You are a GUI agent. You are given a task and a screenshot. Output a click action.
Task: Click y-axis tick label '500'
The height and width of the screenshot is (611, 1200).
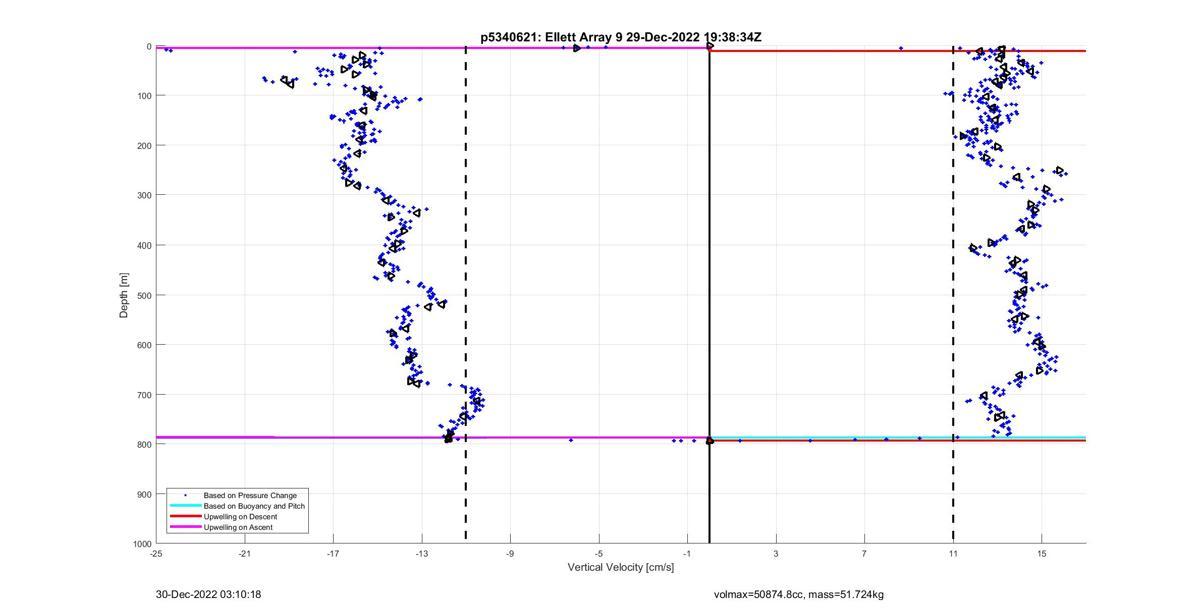click(x=144, y=295)
